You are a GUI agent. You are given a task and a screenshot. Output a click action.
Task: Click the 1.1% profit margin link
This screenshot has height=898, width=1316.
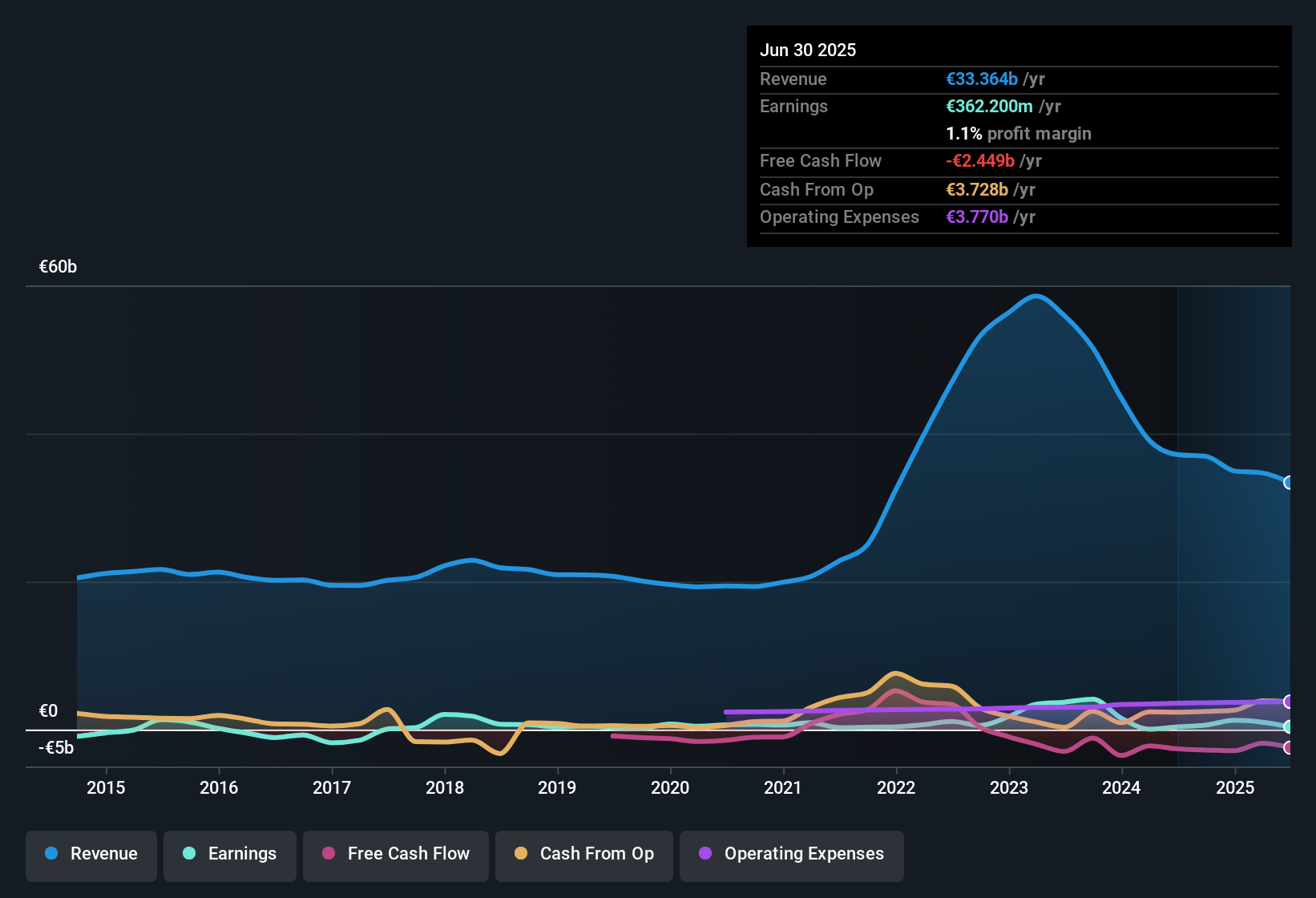(x=1018, y=134)
